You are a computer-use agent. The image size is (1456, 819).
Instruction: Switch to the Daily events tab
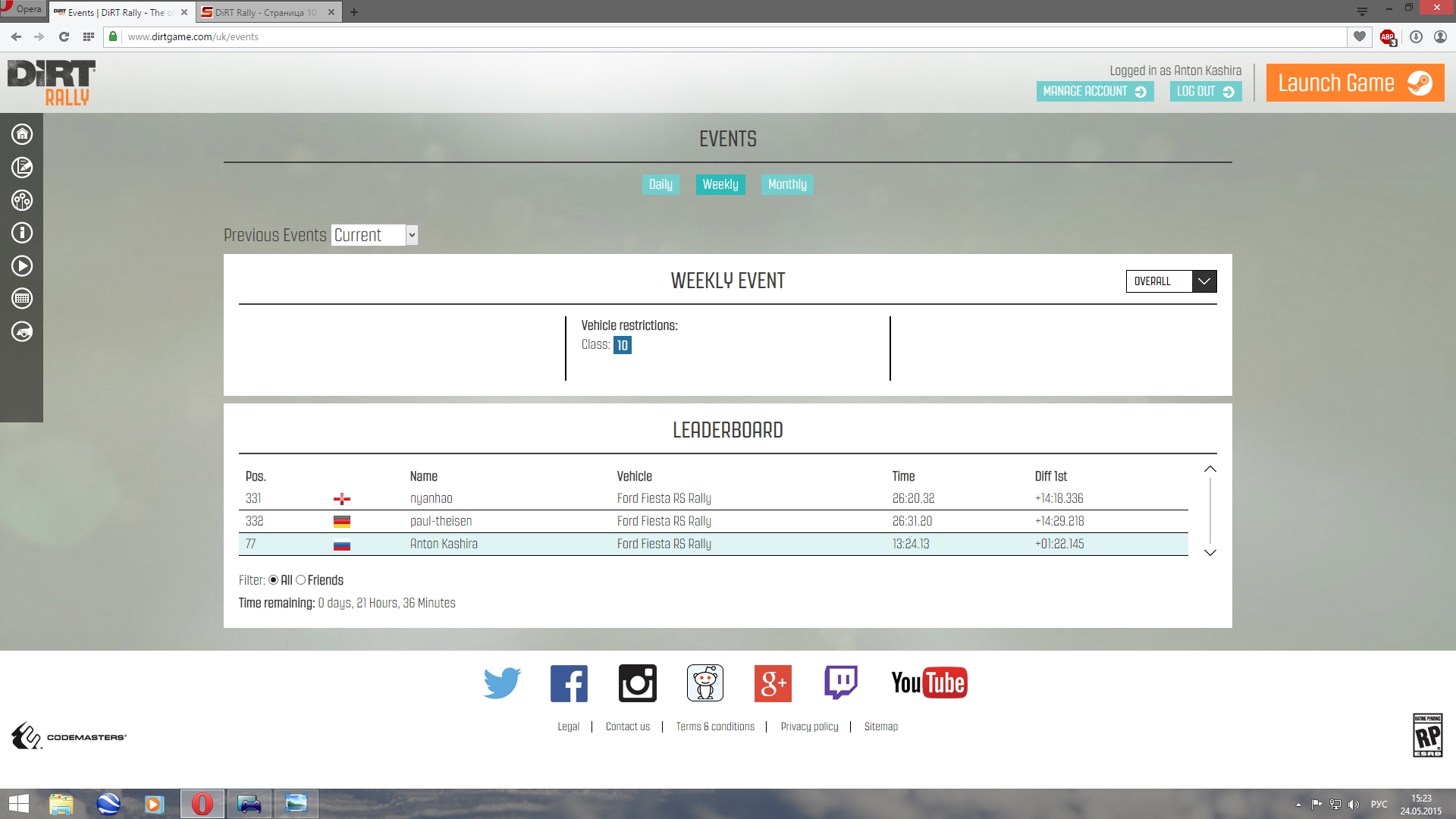(661, 184)
